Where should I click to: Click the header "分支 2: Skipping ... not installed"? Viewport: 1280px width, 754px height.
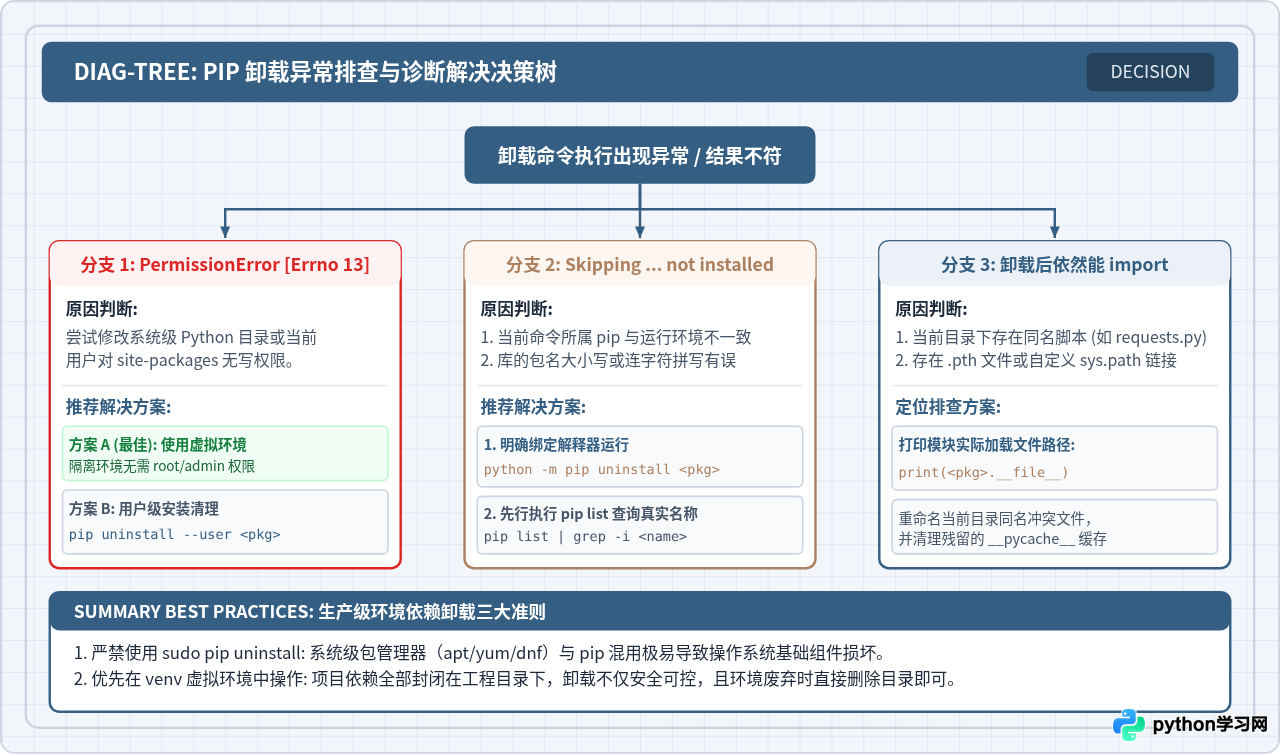[x=640, y=264]
